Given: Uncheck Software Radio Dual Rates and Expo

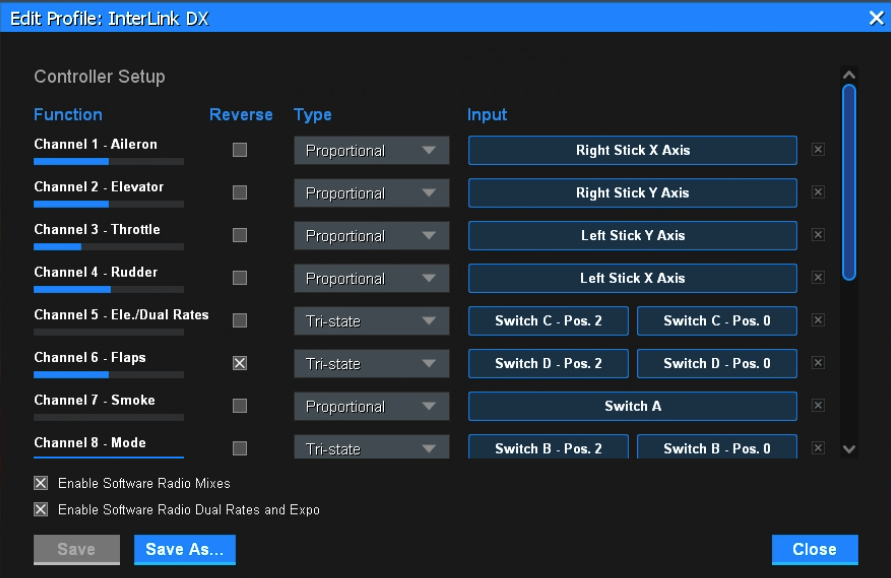Looking at the screenshot, I should pyautogui.click(x=41, y=509).
